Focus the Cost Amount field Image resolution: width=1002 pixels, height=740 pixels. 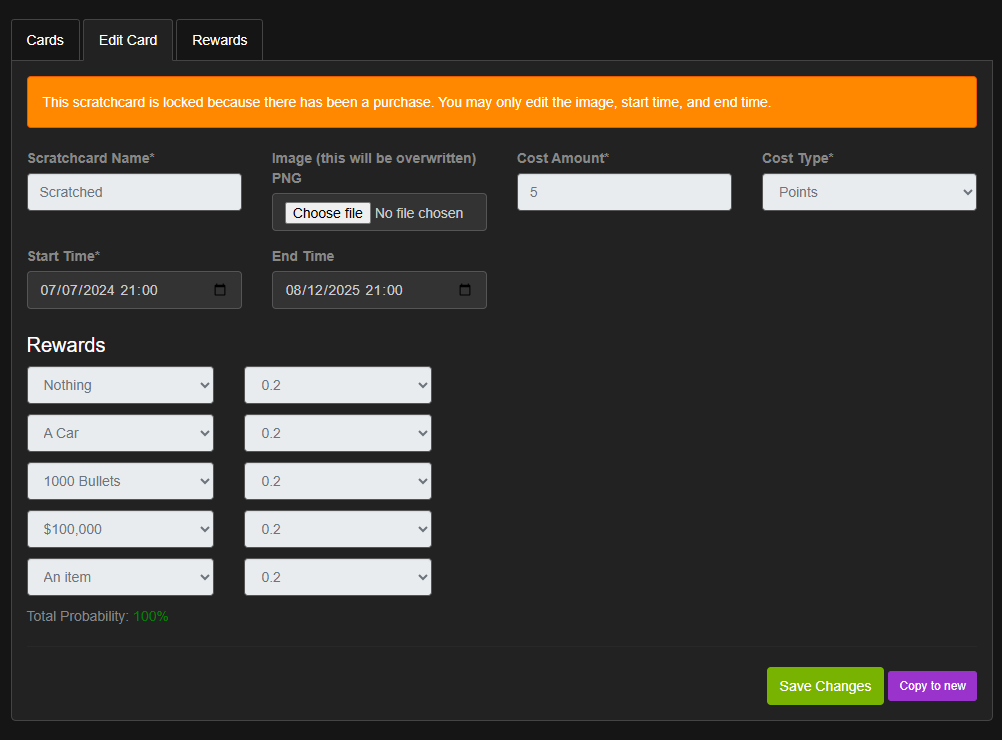[623, 192]
